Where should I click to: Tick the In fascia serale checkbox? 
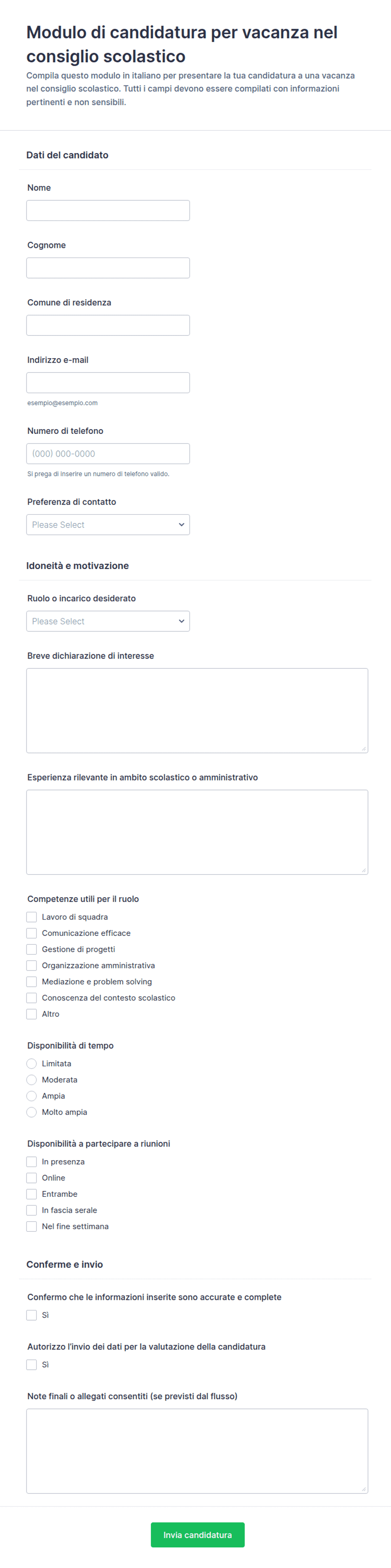(32, 1209)
